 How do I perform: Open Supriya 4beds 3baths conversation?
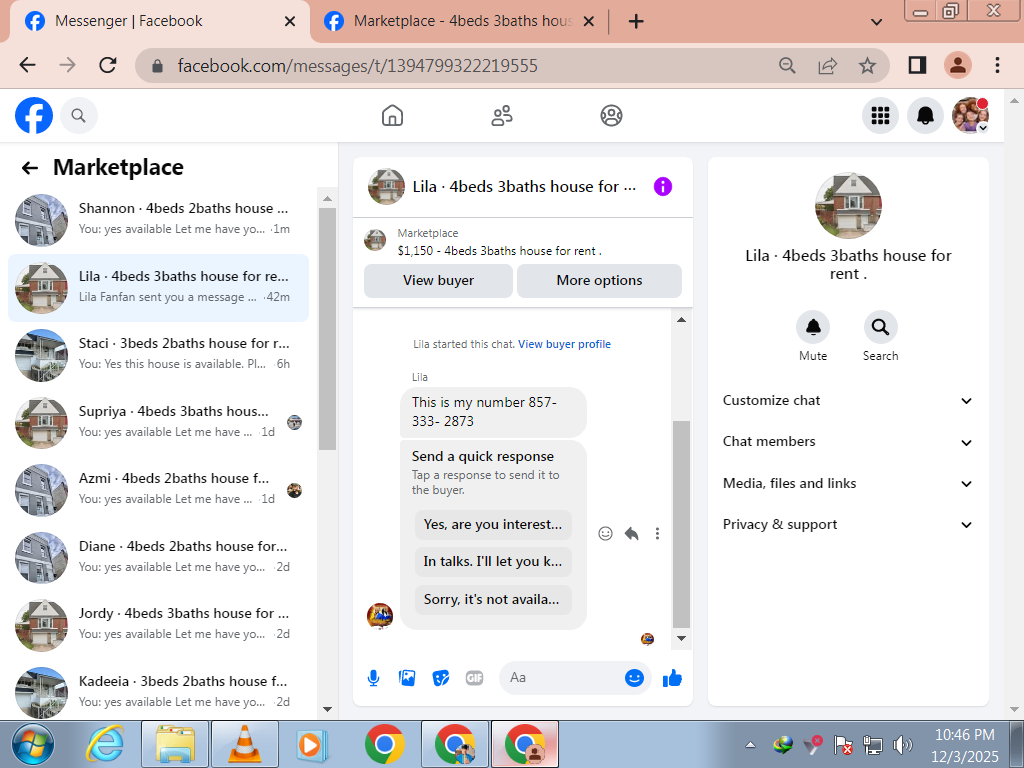pos(158,423)
